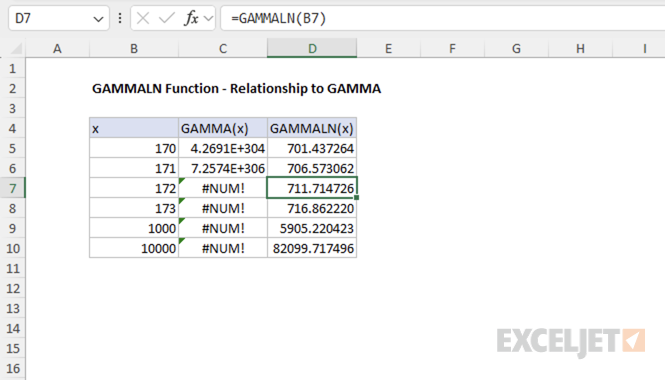The width and height of the screenshot is (665, 380).
Task: Select column A header
Action: [x=57, y=49]
